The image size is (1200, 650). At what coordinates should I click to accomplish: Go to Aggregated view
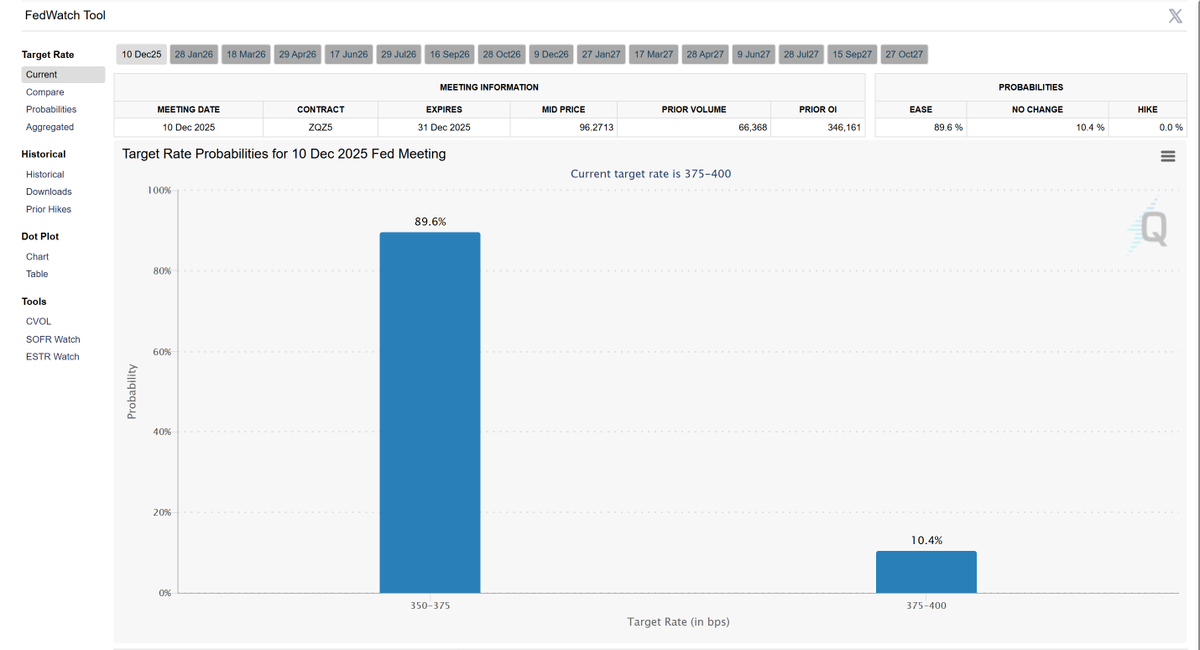pyautogui.click(x=50, y=127)
